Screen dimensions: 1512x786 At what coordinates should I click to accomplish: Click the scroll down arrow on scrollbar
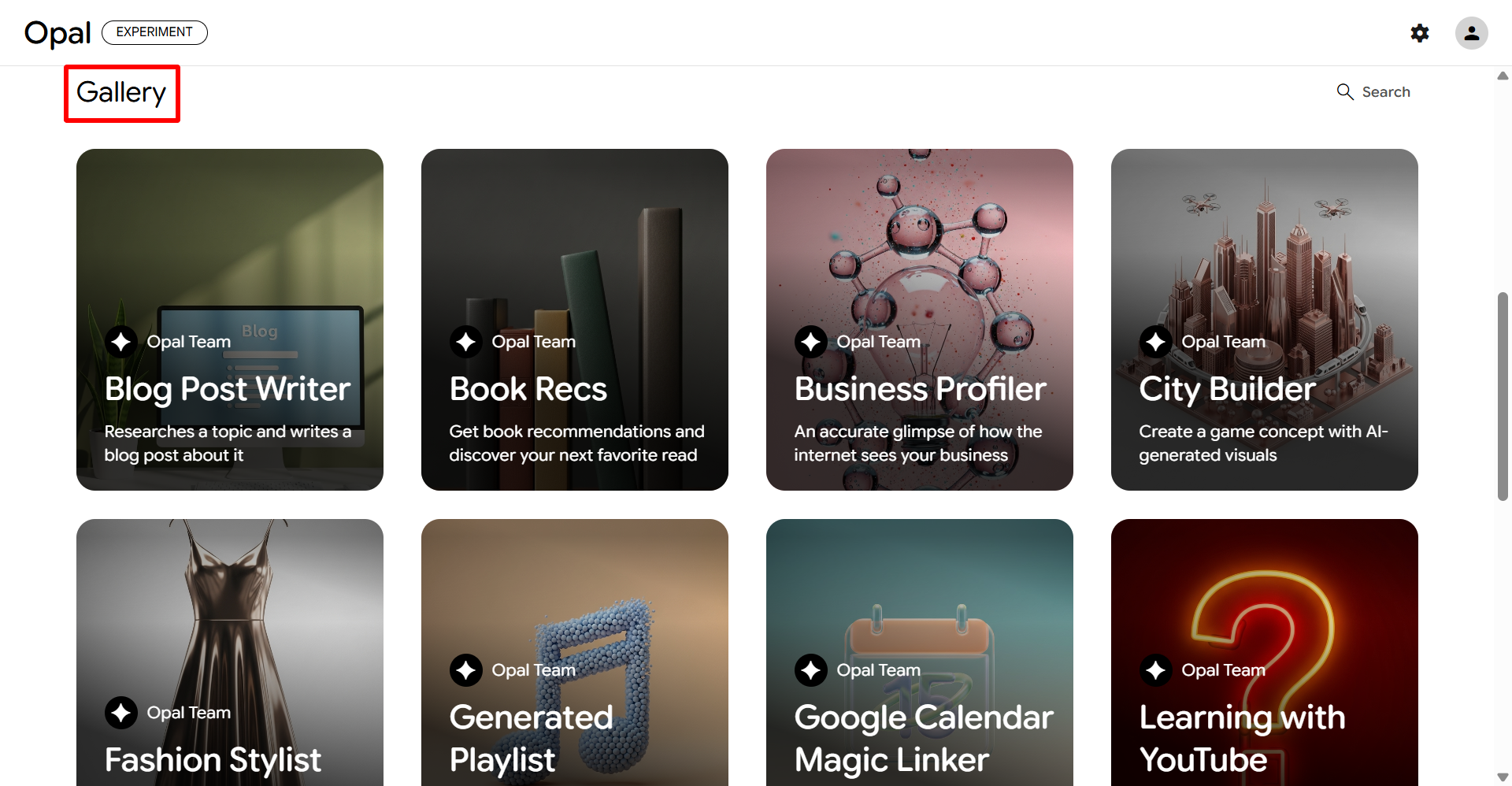click(1503, 777)
